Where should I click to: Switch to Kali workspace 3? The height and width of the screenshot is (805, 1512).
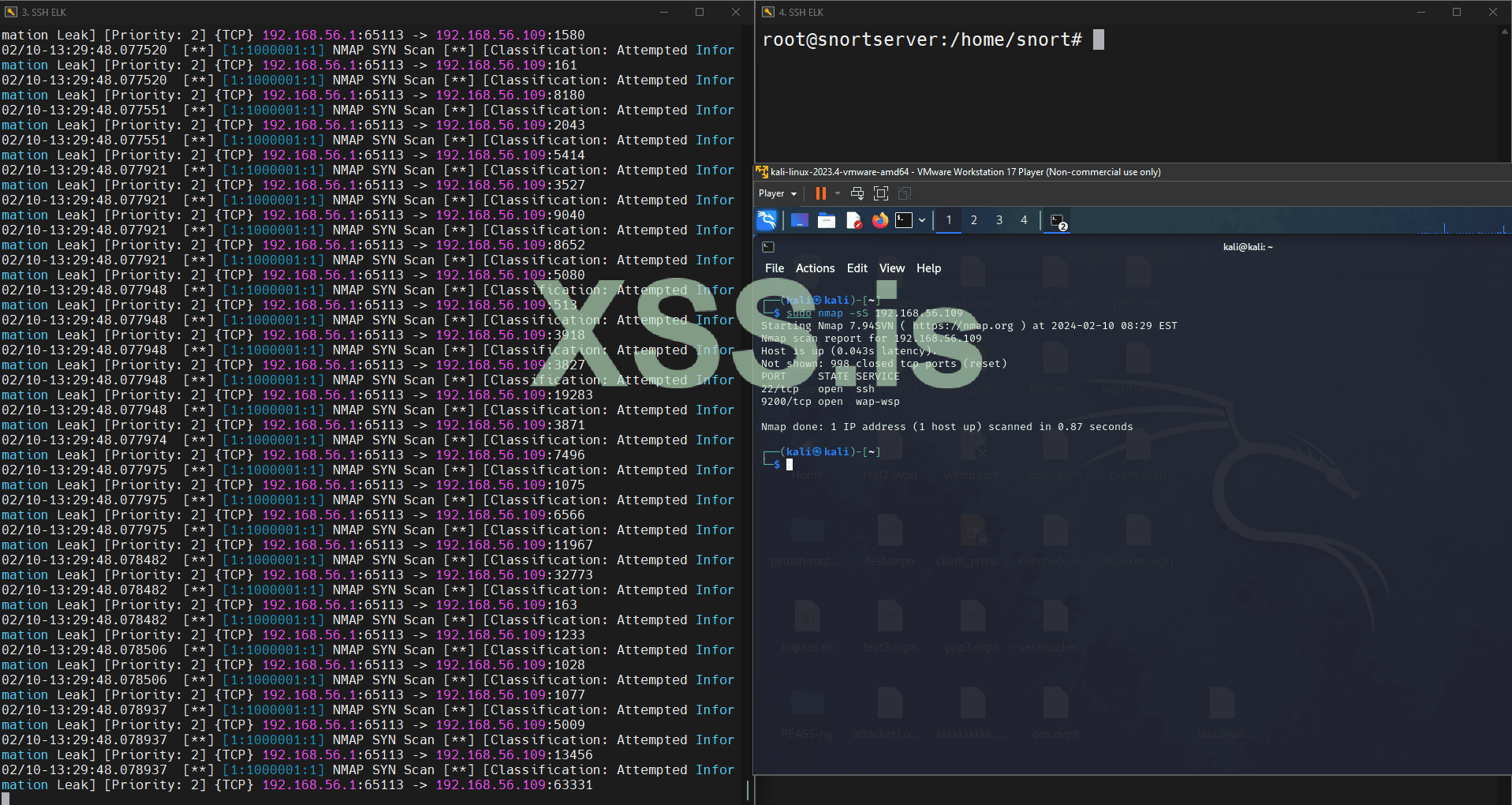point(999,220)
